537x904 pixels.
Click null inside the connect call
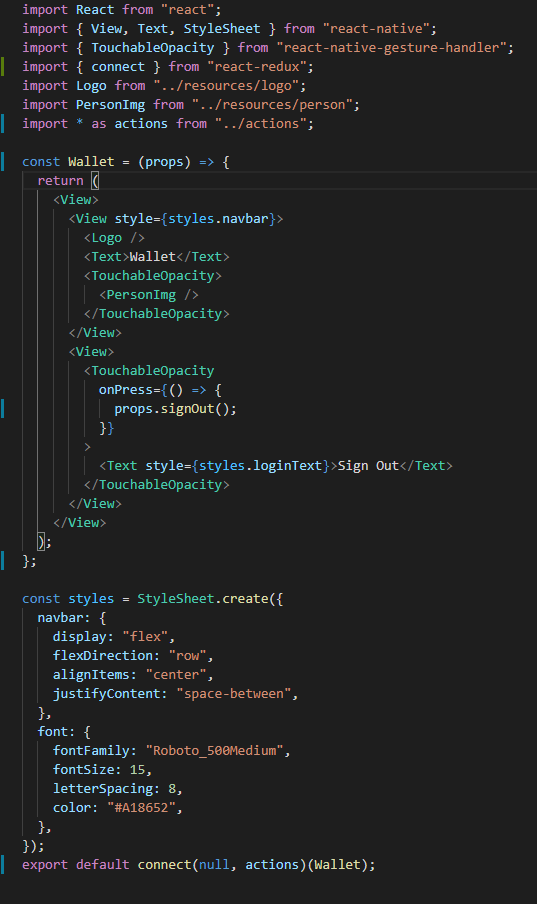(x=214, y=865)
